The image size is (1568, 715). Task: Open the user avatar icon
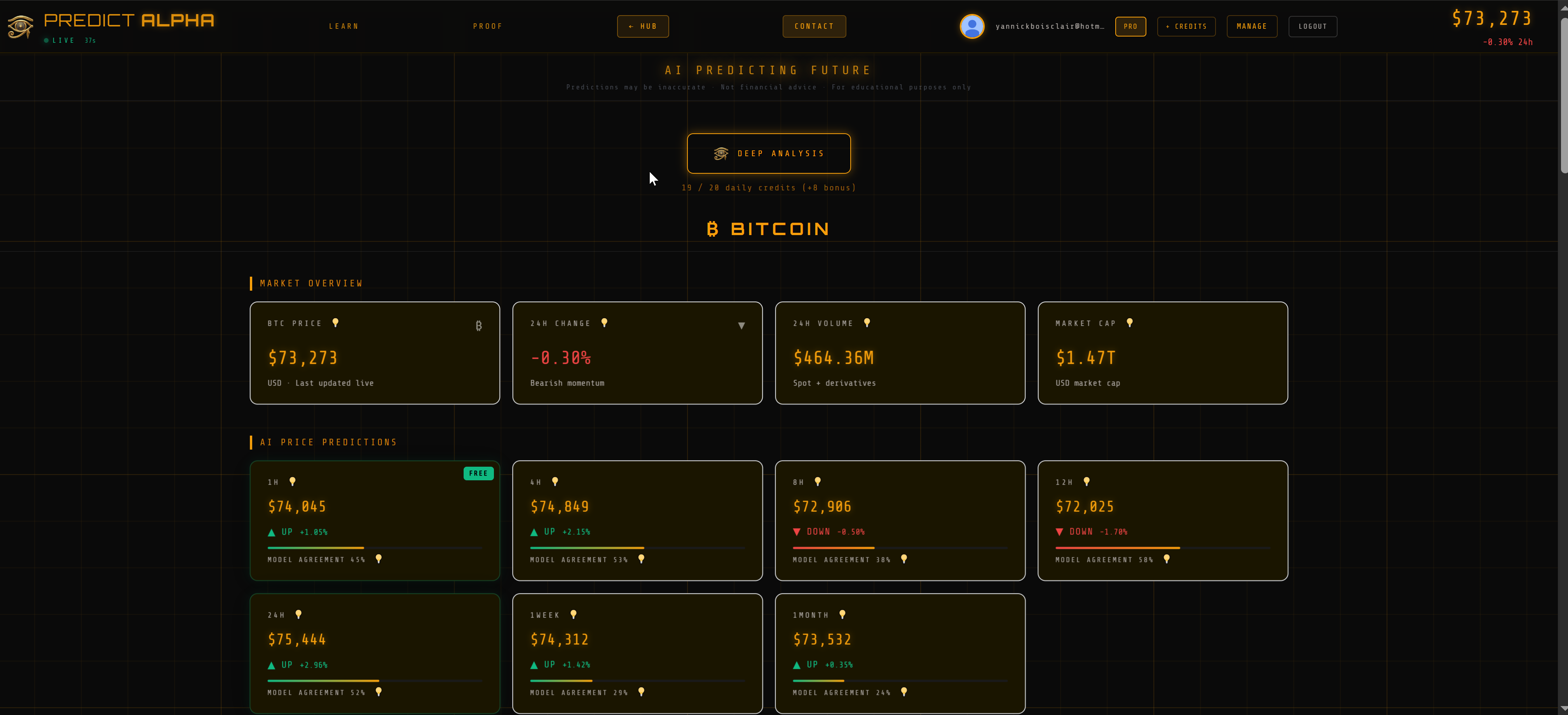click(x=972, y=26)
